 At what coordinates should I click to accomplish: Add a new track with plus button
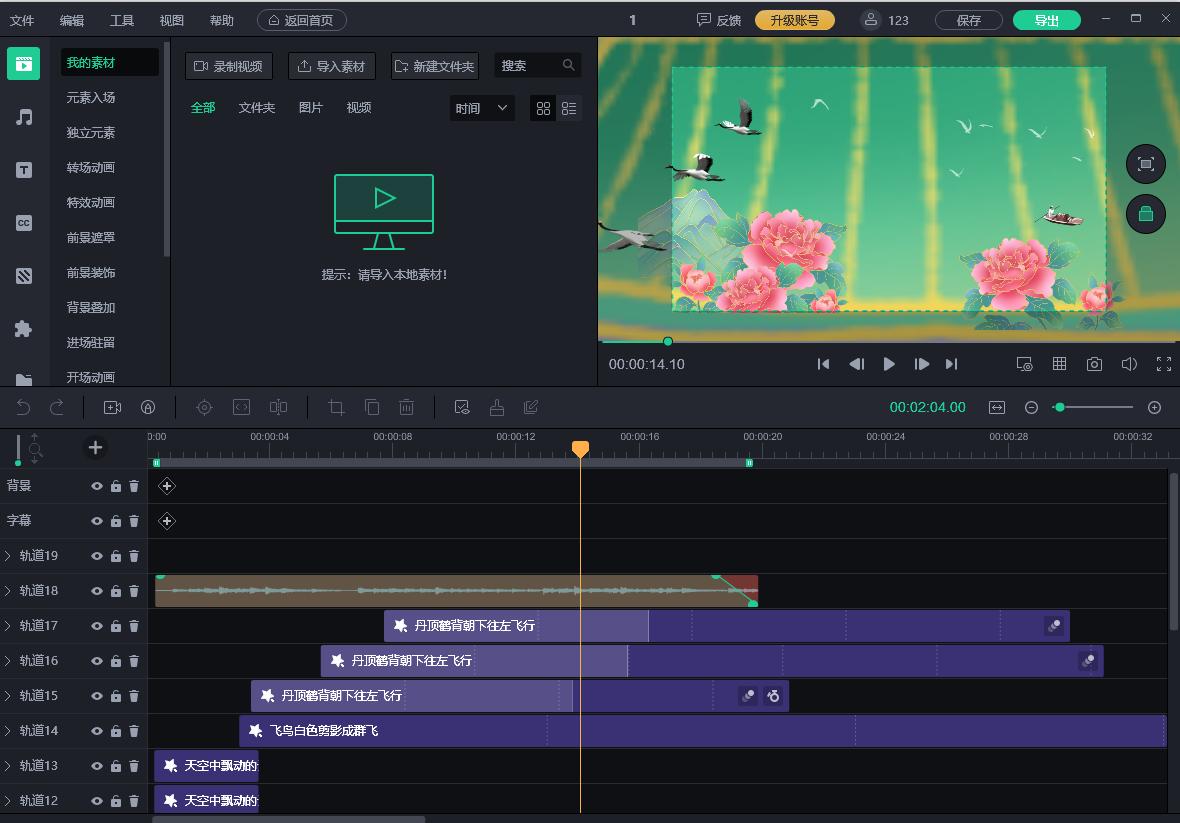pyautogui.click(x=95, y=448)
